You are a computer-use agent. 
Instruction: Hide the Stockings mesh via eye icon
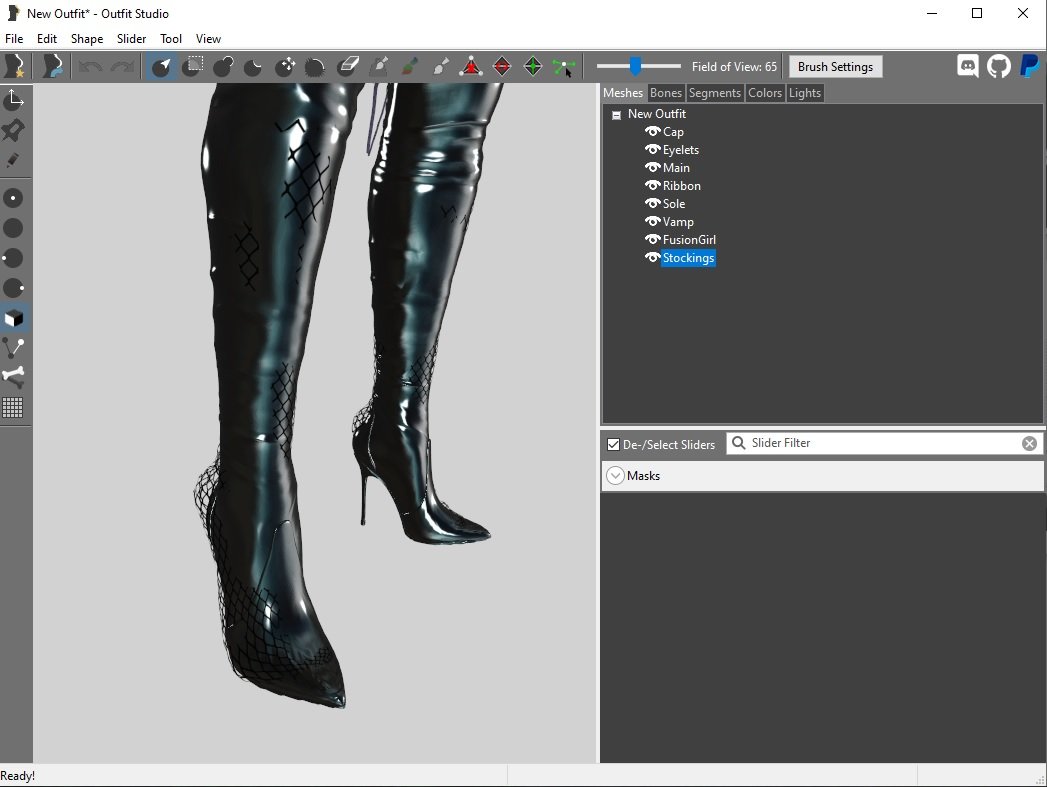652,258
